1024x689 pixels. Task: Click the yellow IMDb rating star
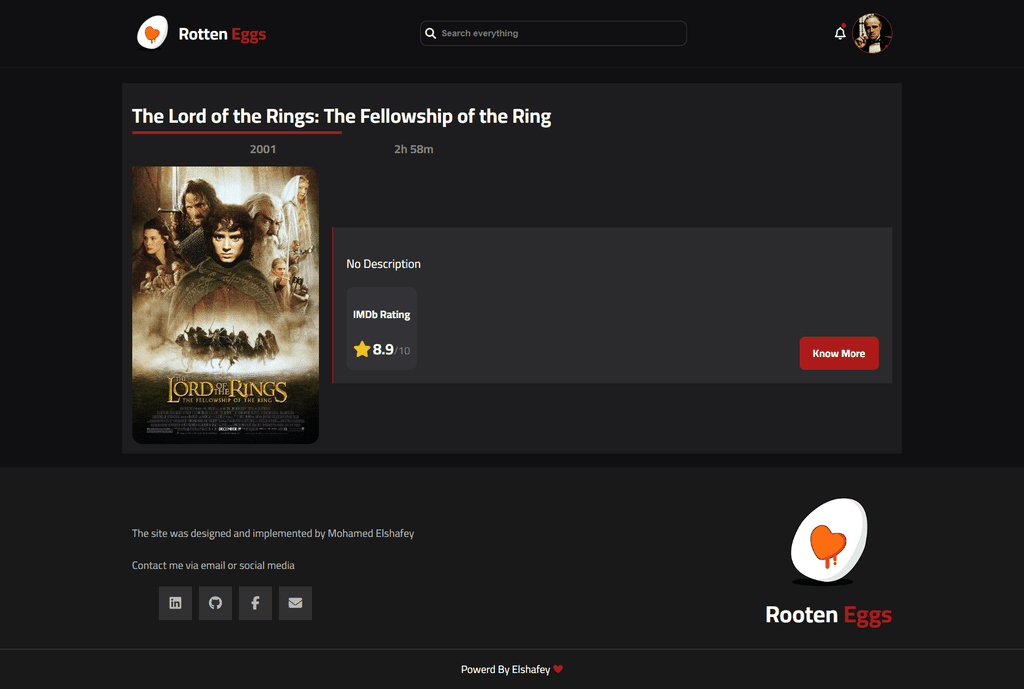click(362, 349)
